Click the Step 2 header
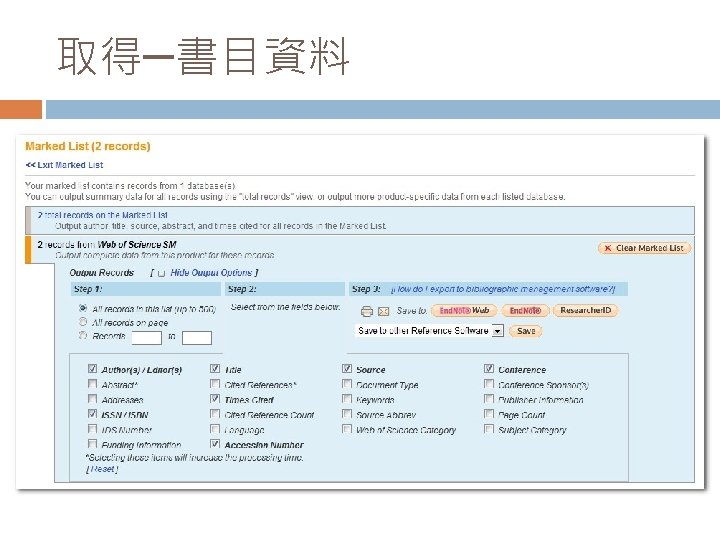 (285, 289)
